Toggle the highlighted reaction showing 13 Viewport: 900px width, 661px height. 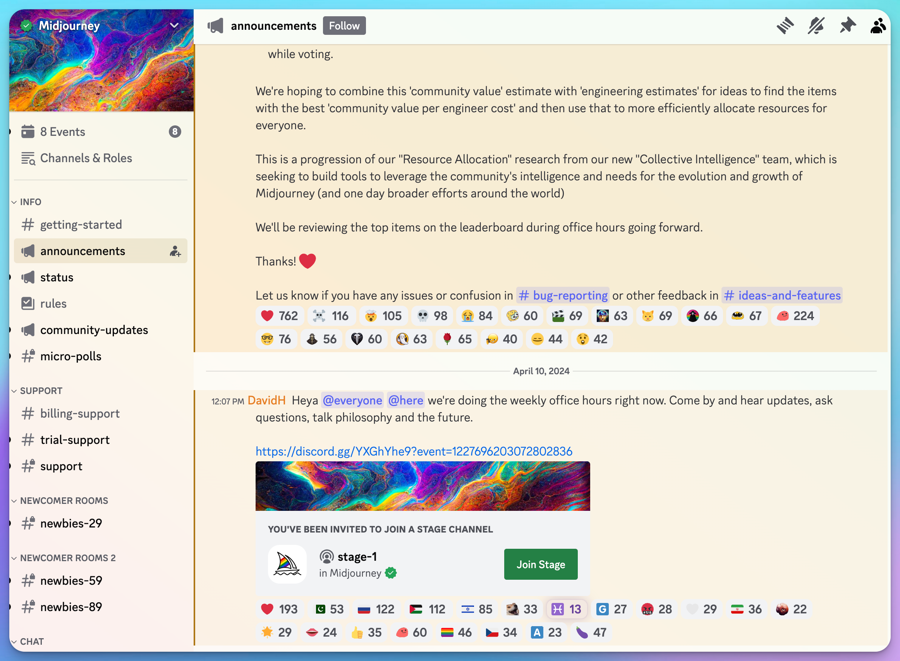(566, 609)
